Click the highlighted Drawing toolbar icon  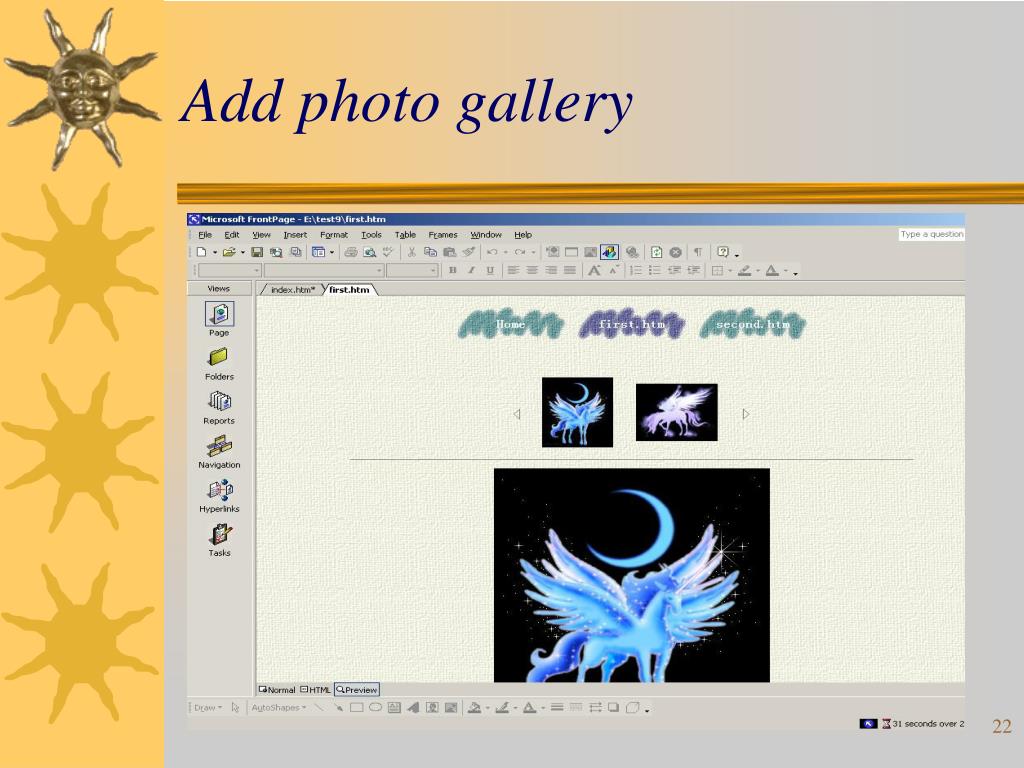(609, 252)
